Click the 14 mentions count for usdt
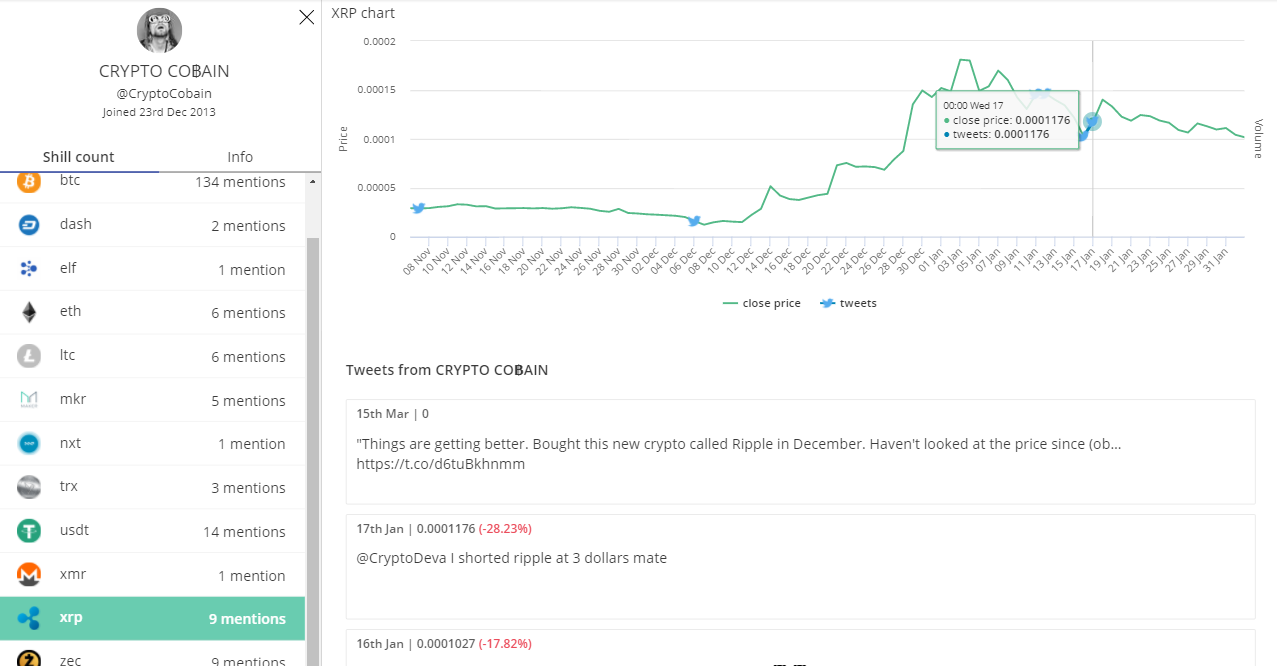1277x666 pixels. pyautogui.click(x=244, y=532)
